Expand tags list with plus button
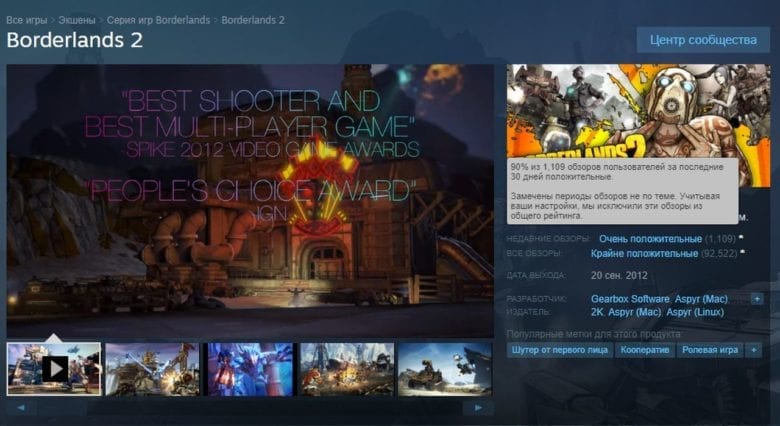Screen dimensions: 780x426 (754, 350)
